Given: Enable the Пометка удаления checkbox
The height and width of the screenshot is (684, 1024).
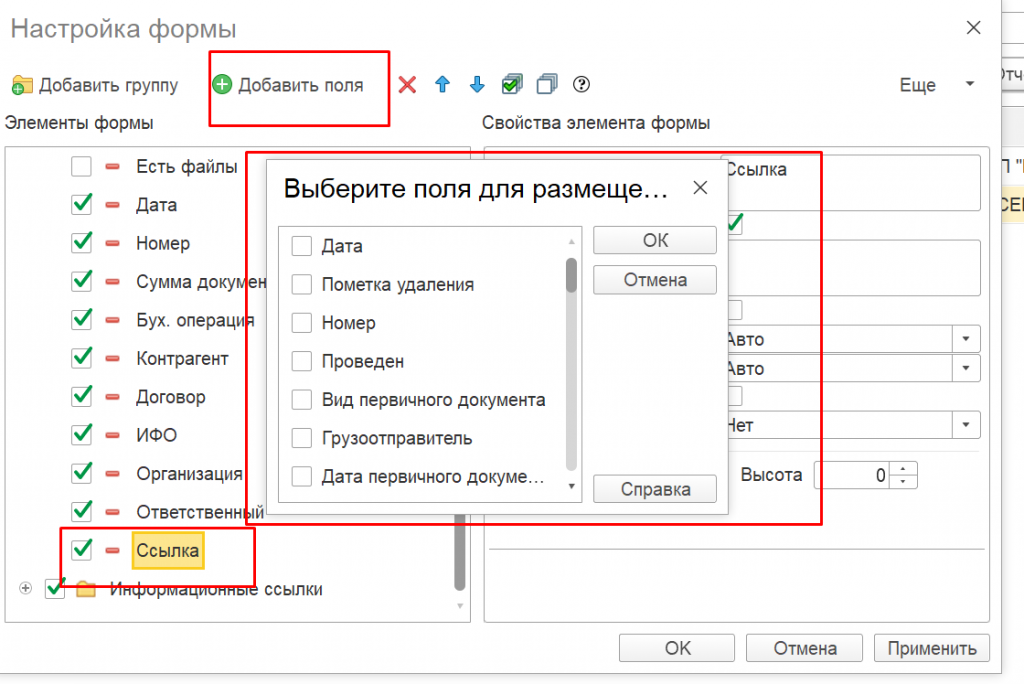Looking at the screenshot, I should click(302, 285).
